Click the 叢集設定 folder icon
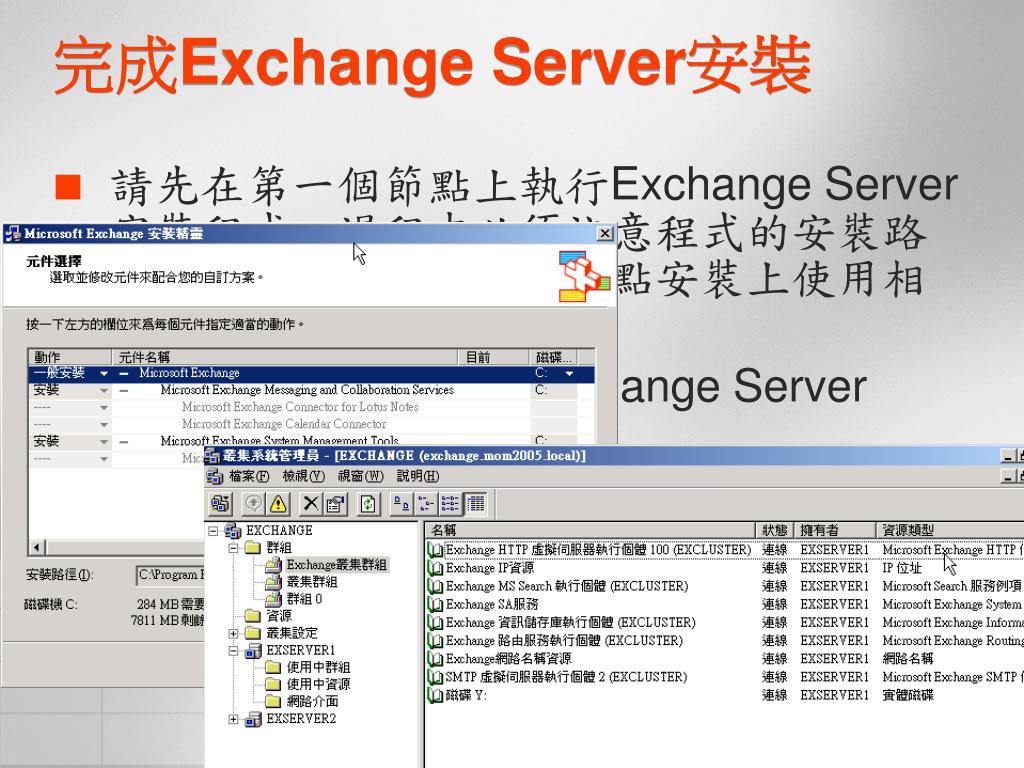This screenshot has height=768, width=1024. pos(253,633)
